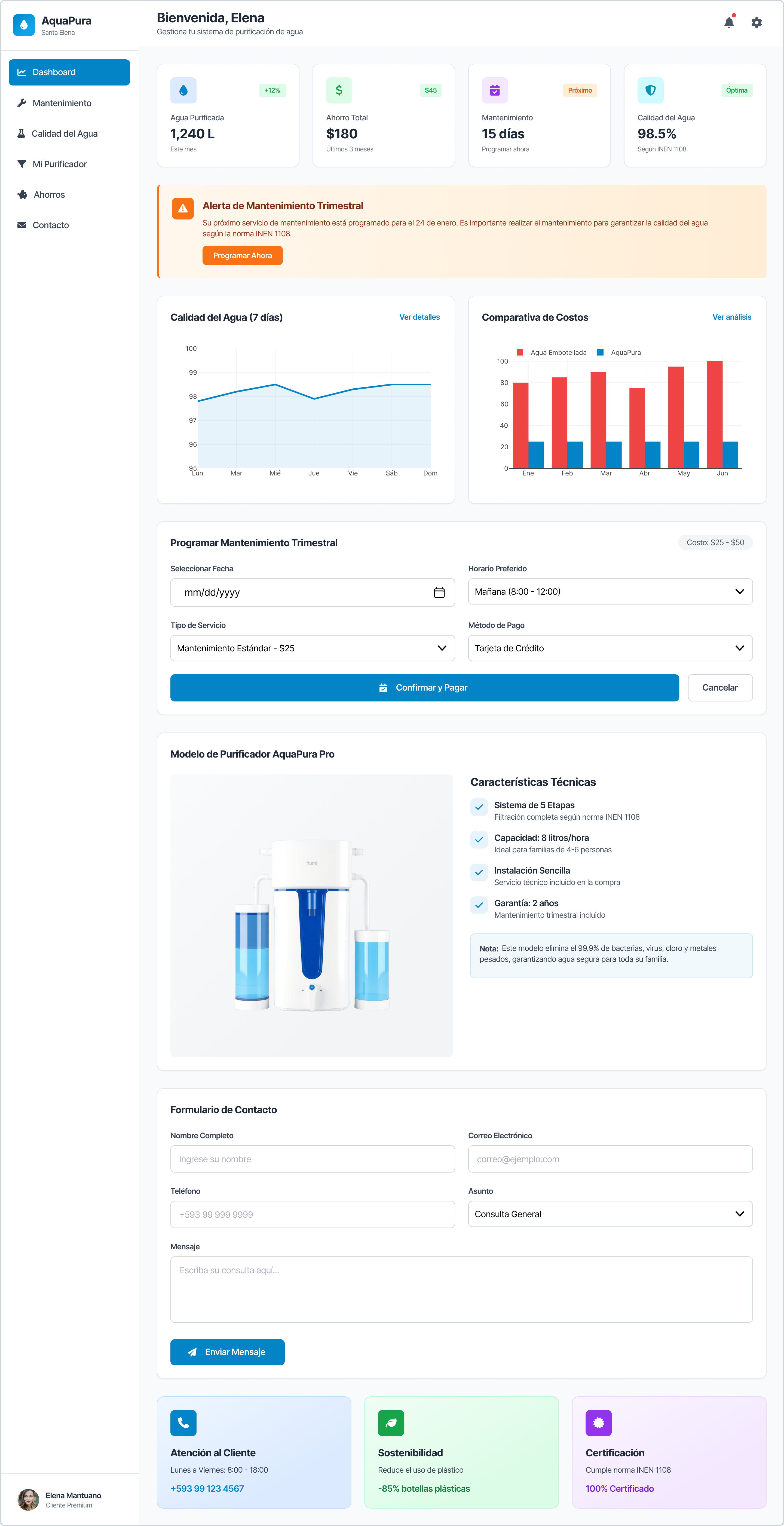Go to Ahorros in the sidebar
The width and height of the screenshot is (784, 1526).
[x=69, y=194]
